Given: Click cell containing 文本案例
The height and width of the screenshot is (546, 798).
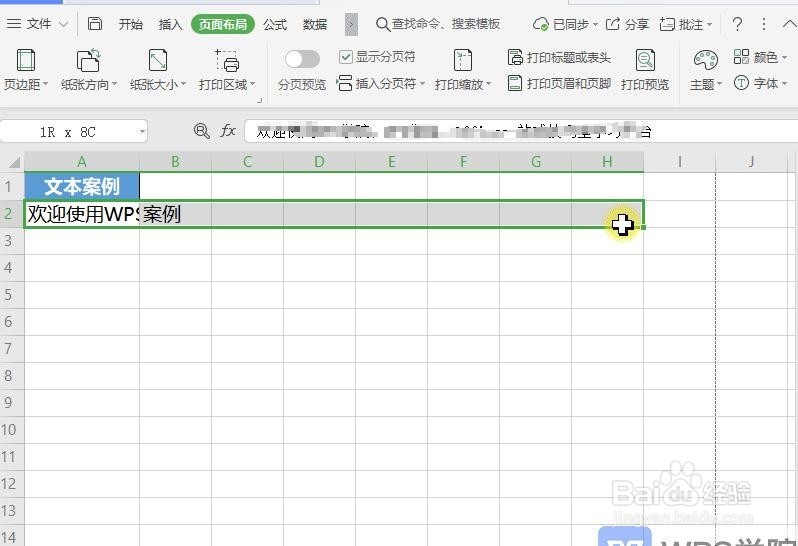Looking at the screenshot, I should click(82, 186).
